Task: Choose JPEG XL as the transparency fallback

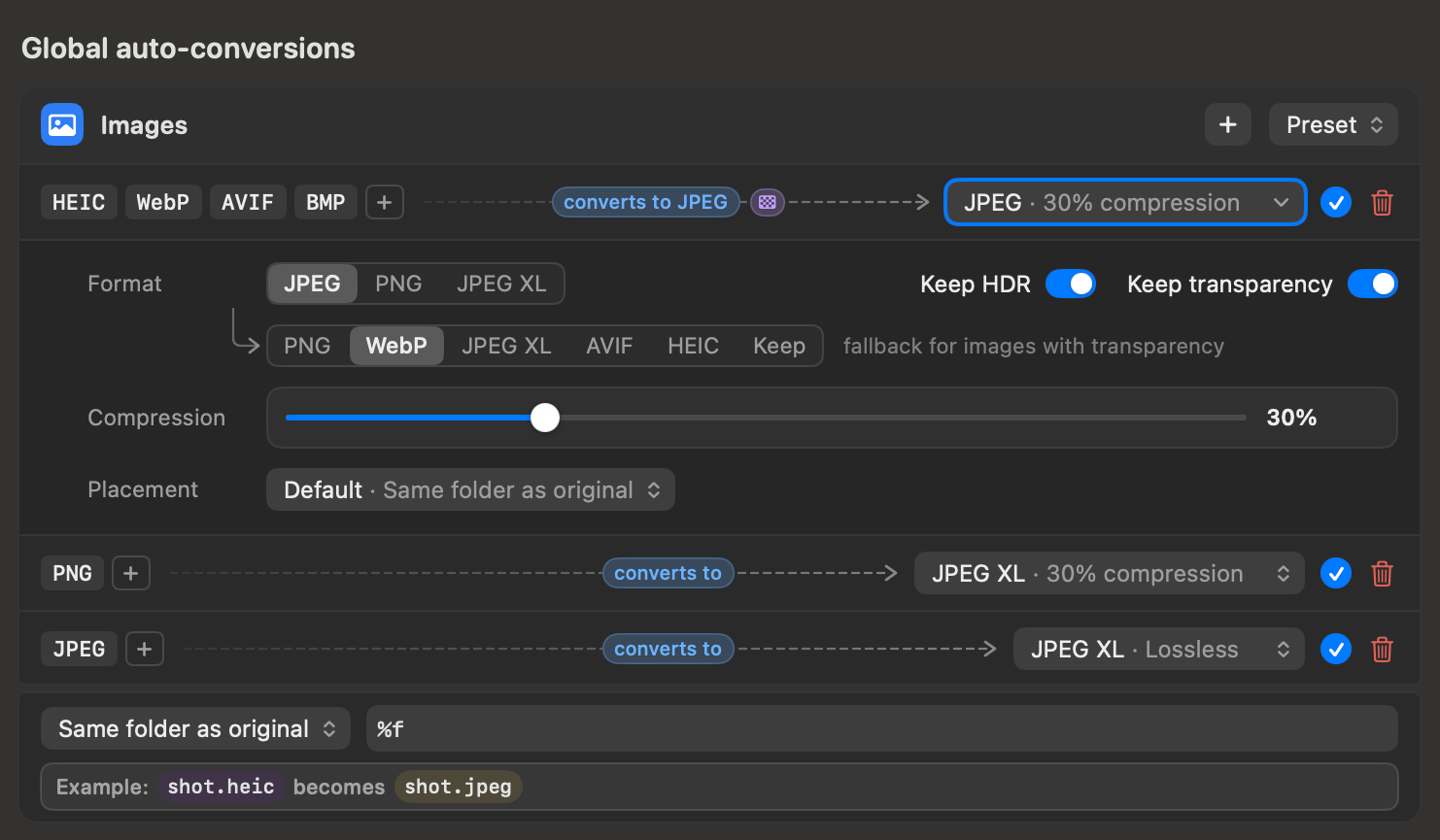Action: (506, 346)
